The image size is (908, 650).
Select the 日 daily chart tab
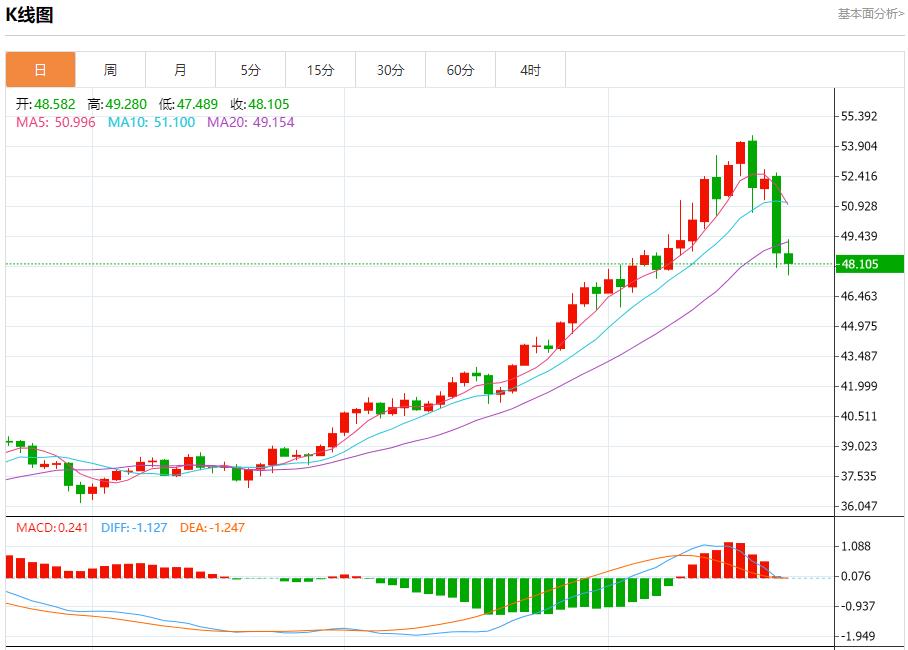click(x=40, y=70)
